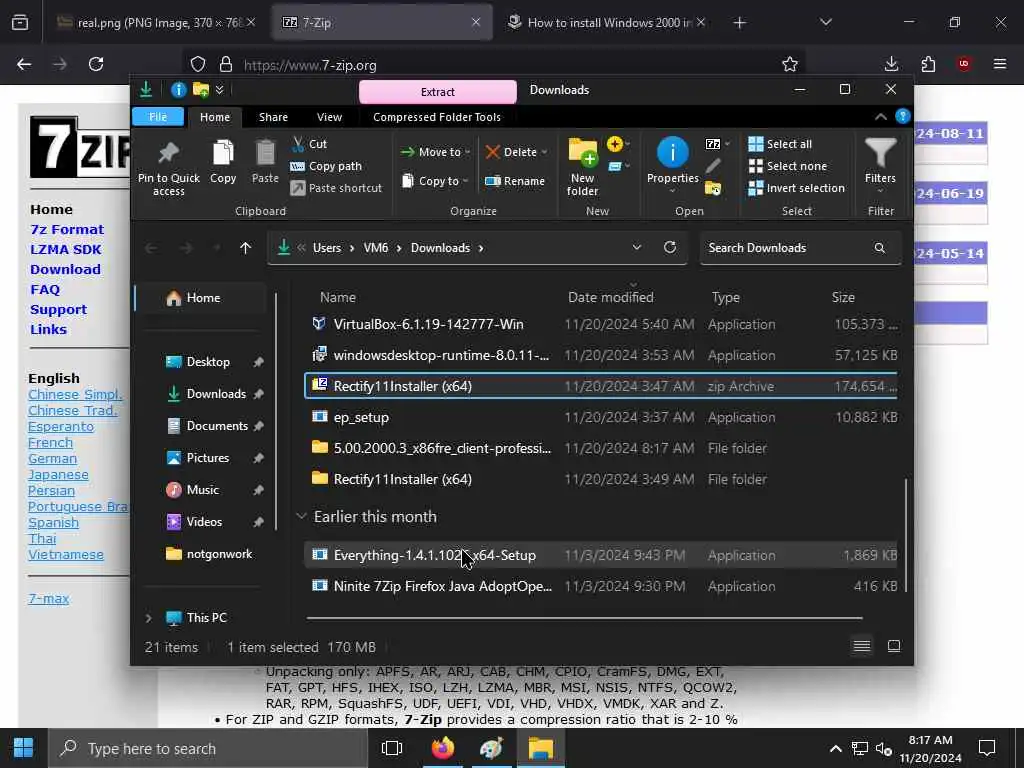Image resolution: width=1024 pixels, height=768 pixels.
Task: Open the Delete dropdown arrow
Action: [x=545, y=152]
